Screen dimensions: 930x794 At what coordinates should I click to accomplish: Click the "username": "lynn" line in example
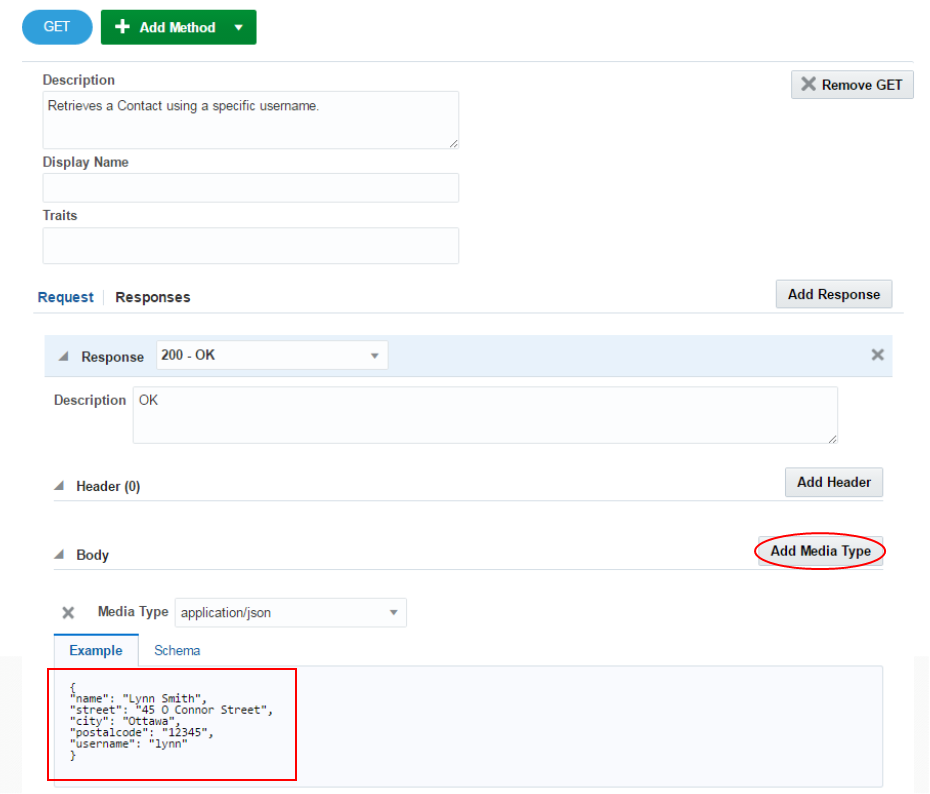pyautogui.click(x=128, y=744)
